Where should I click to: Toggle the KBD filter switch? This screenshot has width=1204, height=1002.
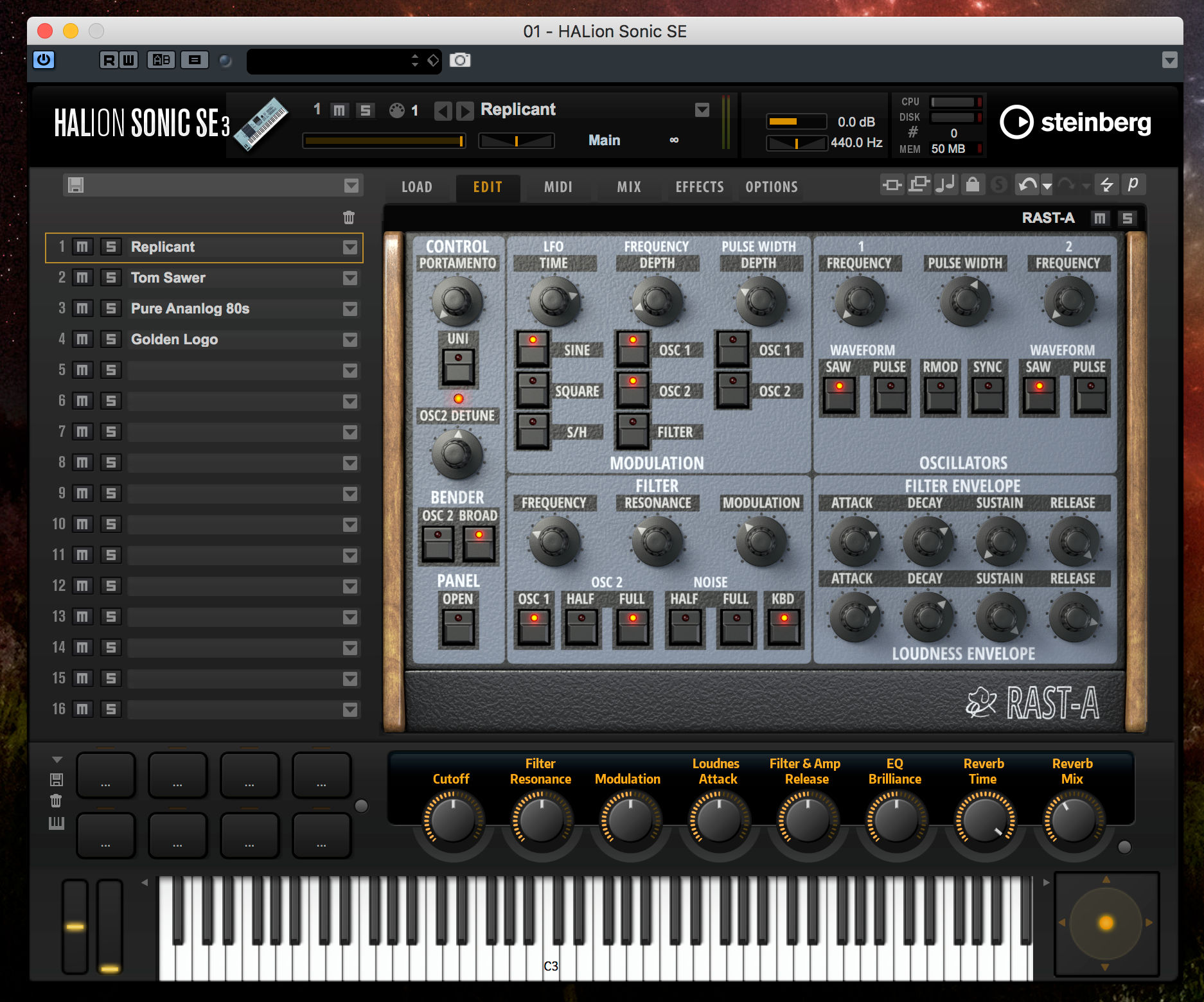pos(783,628)
